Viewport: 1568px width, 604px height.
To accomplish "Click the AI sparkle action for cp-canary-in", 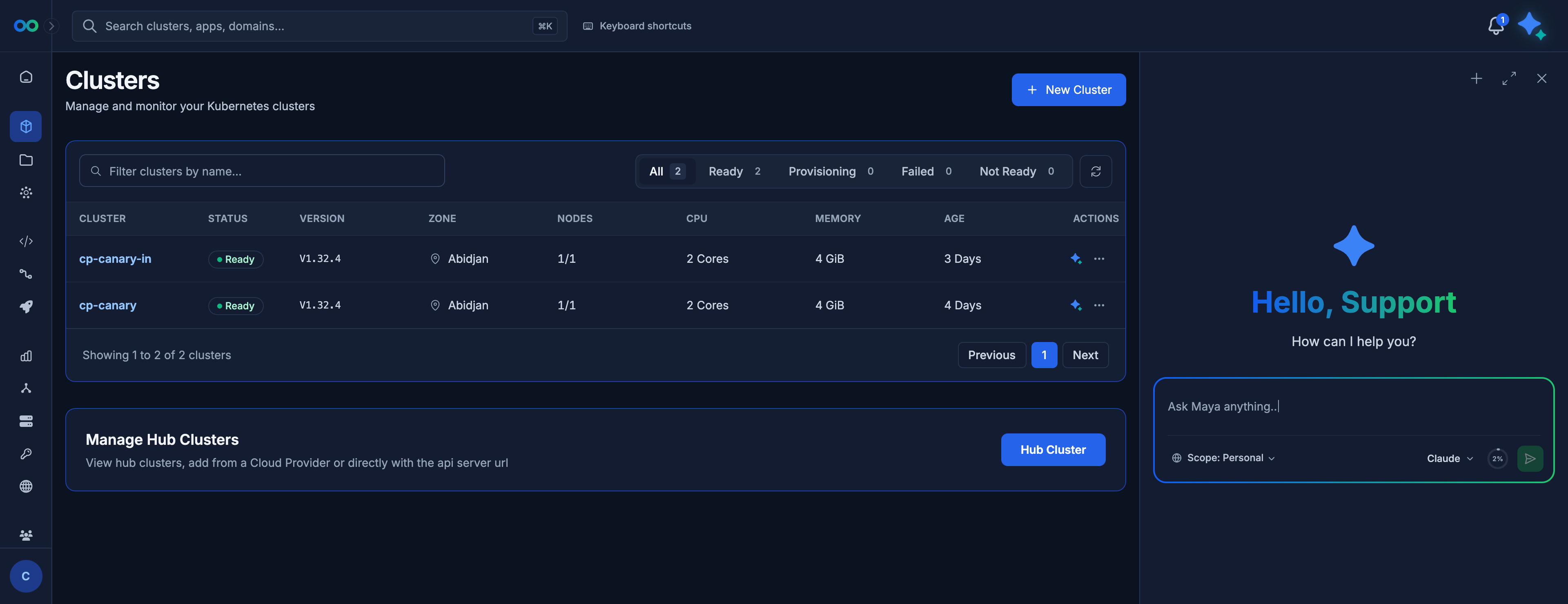I will (1076, 258).
